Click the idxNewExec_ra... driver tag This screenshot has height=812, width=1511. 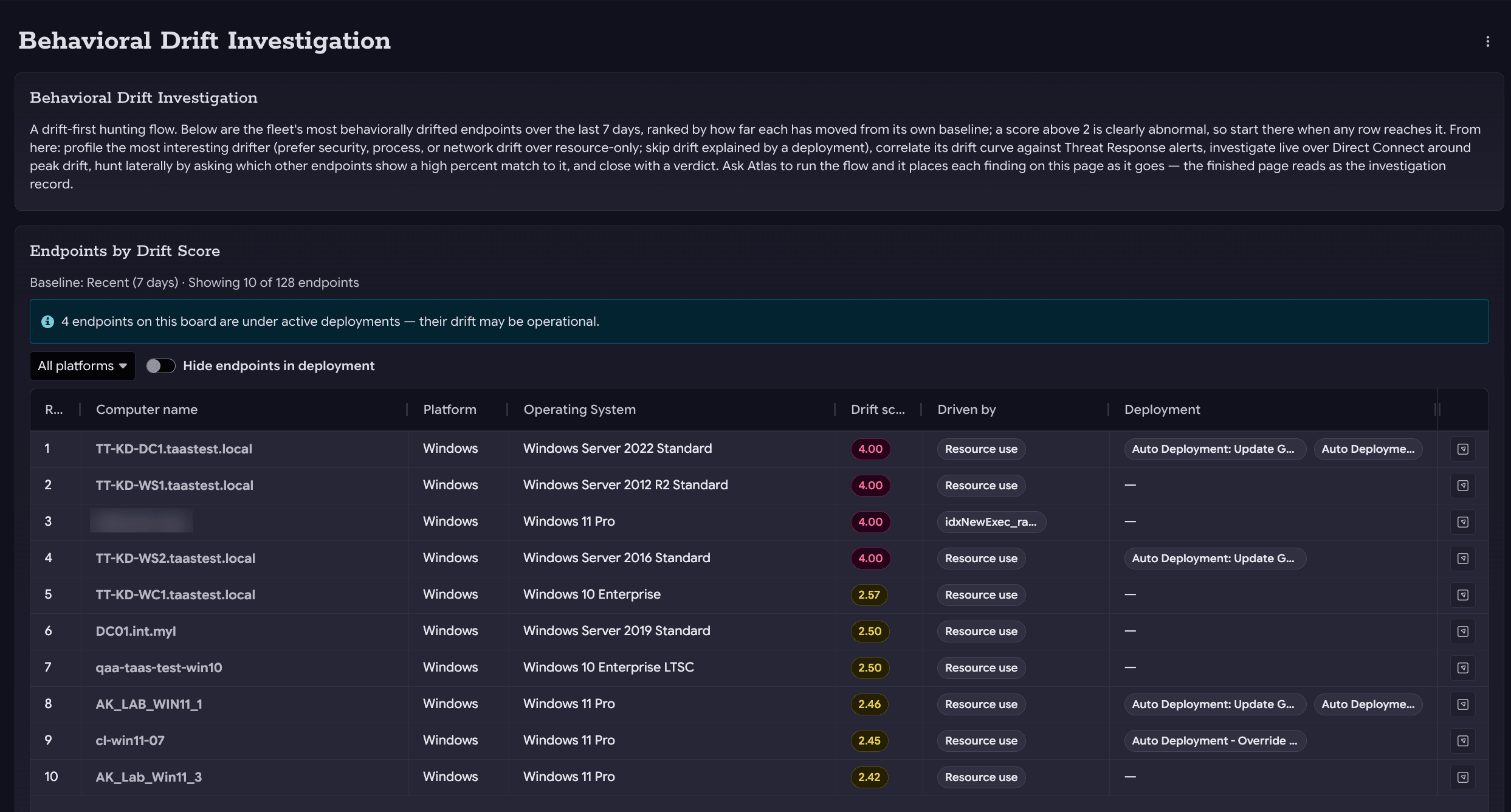[991, 522]
